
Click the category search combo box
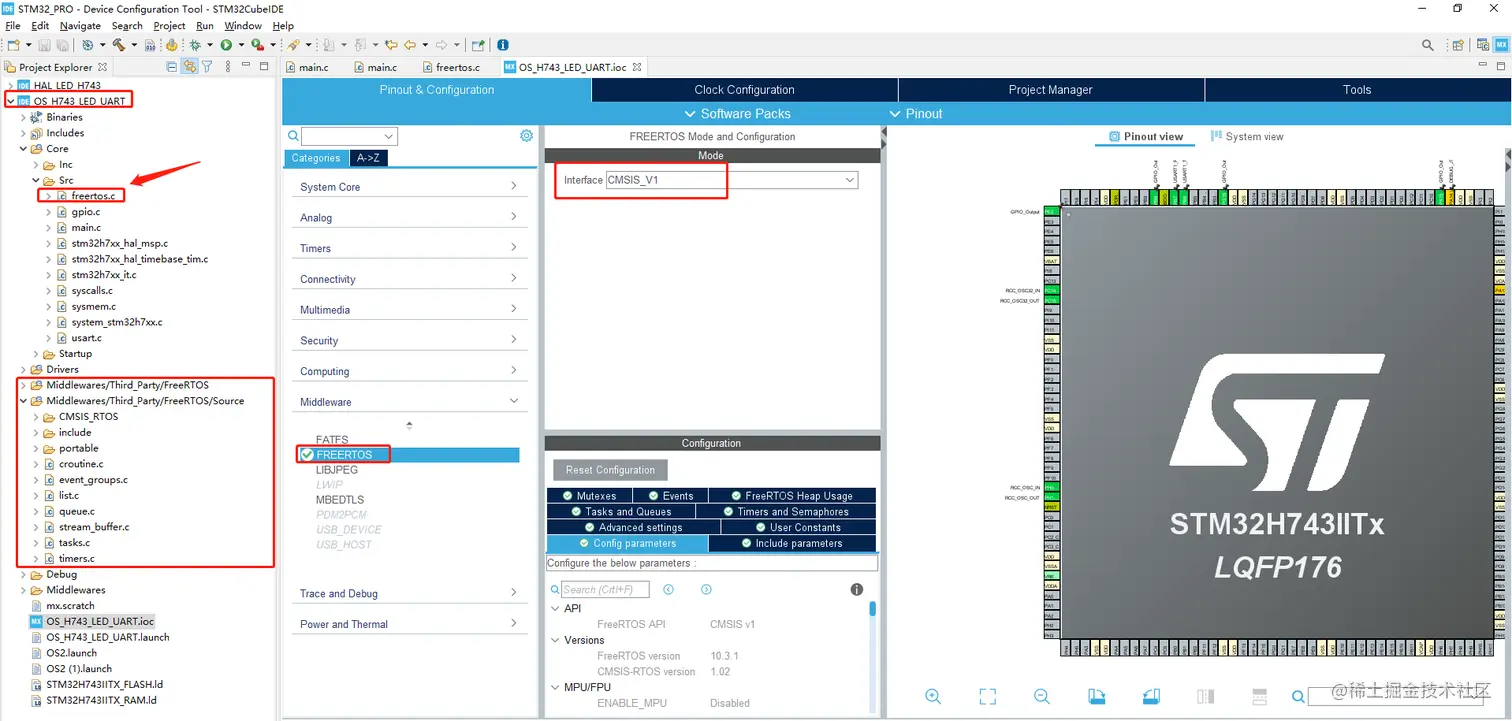coord(349,136)
